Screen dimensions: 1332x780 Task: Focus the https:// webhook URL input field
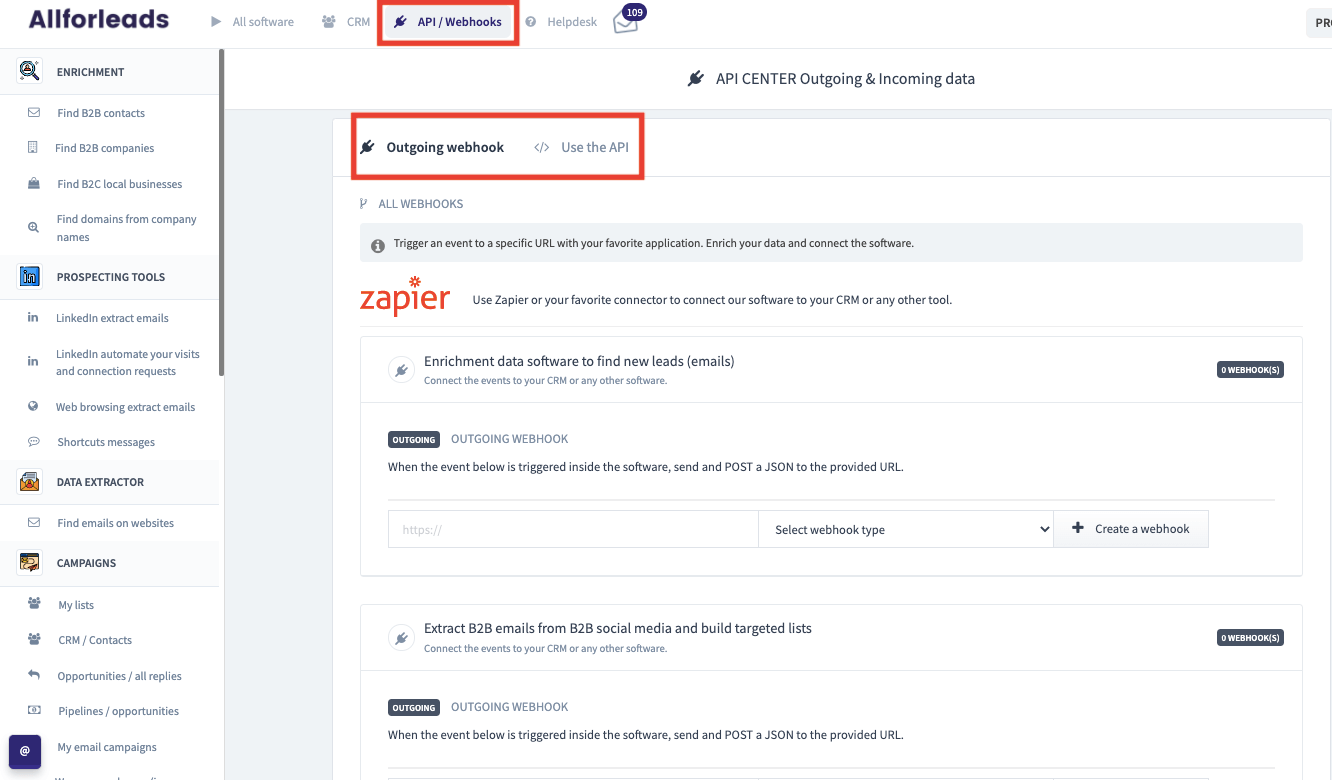573,529
